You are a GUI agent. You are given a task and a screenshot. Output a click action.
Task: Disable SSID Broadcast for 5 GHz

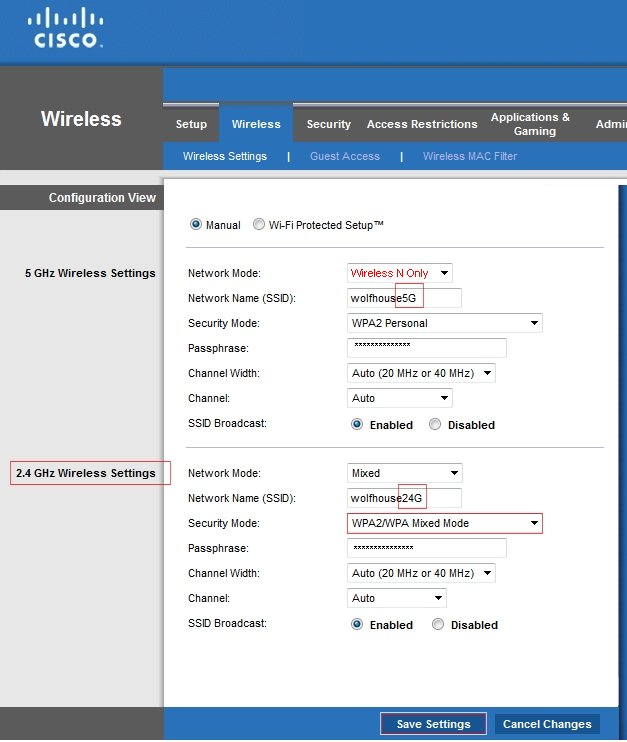coord(435,424)
